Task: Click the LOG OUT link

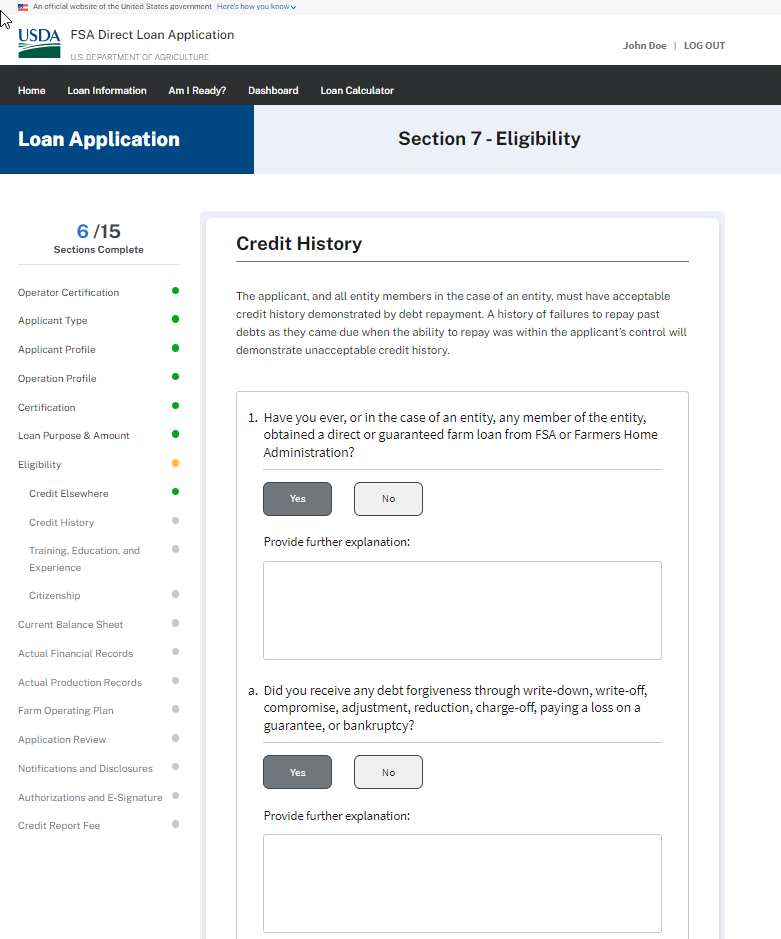Action: 704,46
